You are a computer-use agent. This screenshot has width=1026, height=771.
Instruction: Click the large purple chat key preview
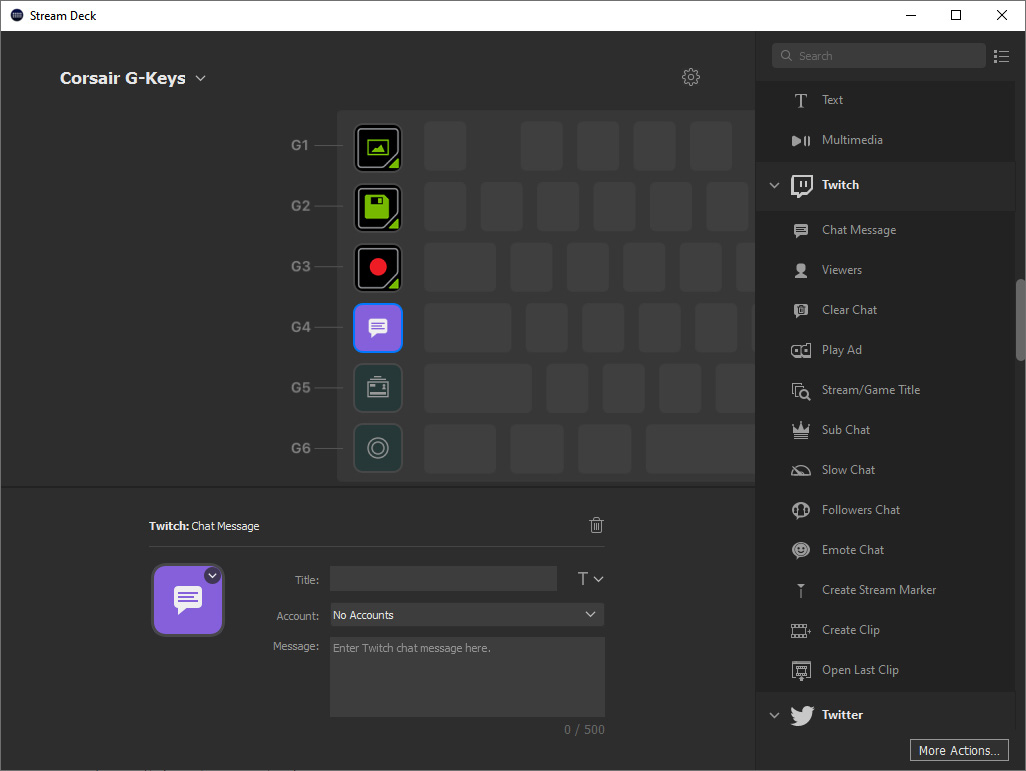point(188,600)
